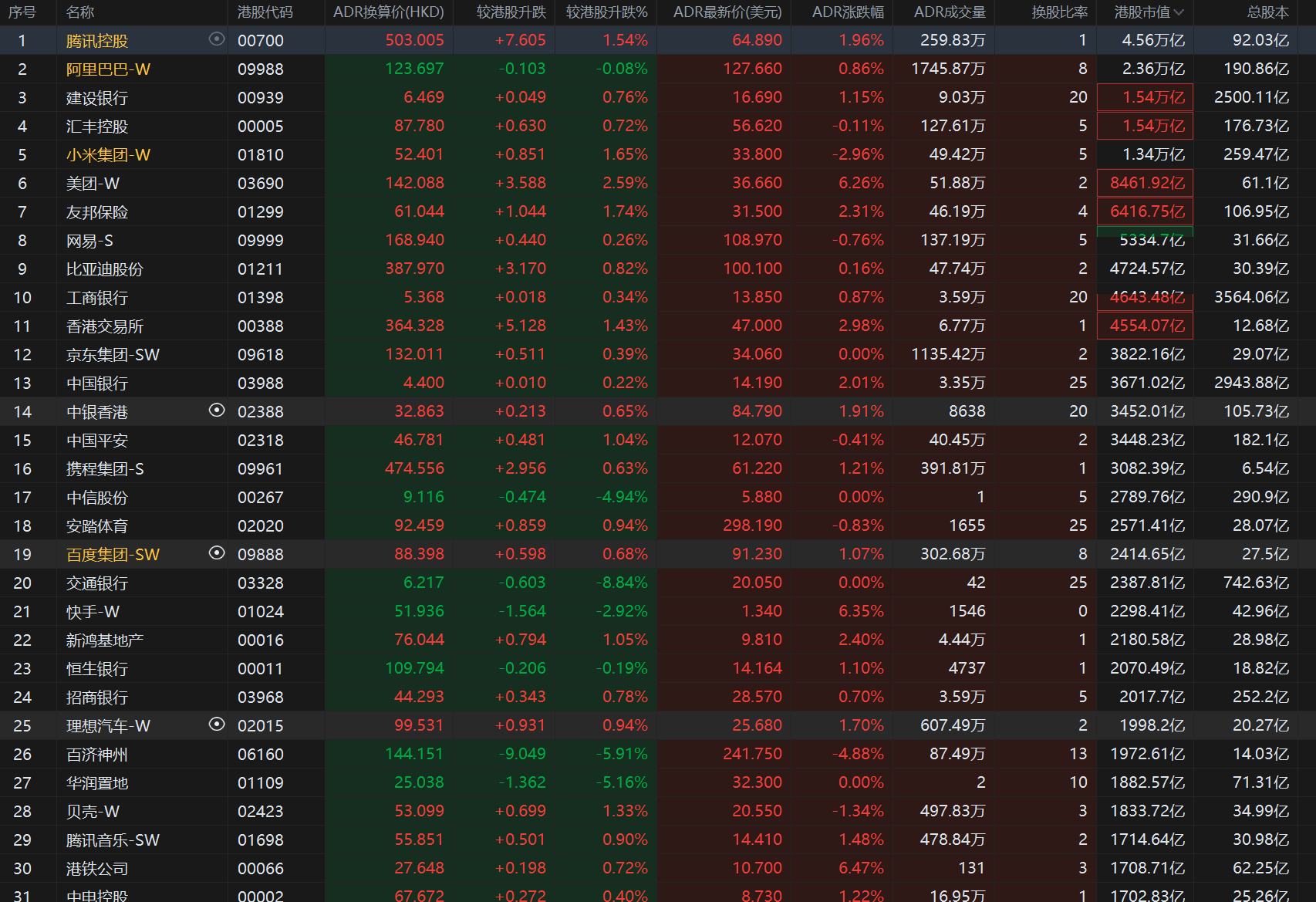
Task: Click the target icon beside 百度集团-SW
Action: tap(217, 553)
